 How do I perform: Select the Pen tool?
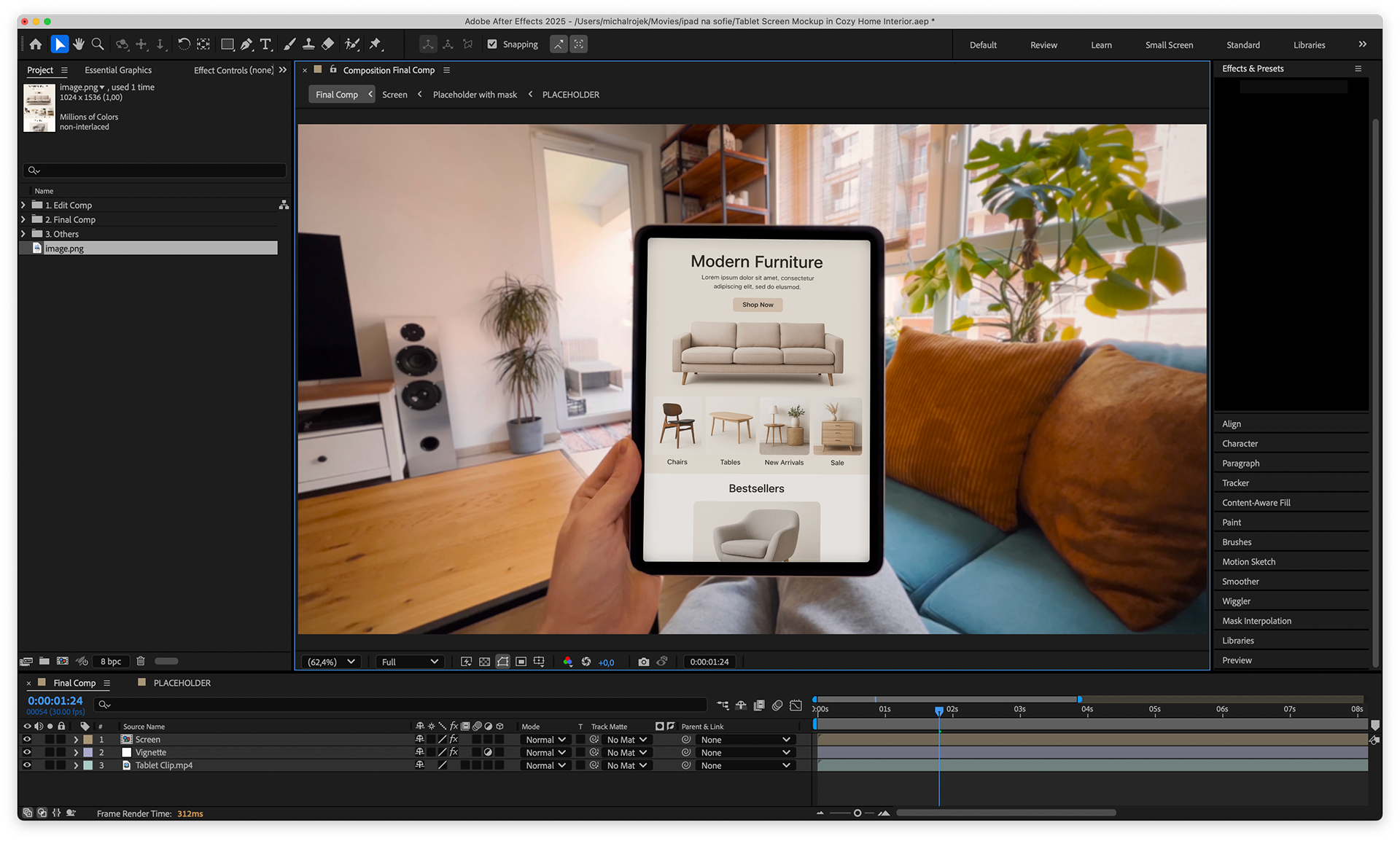click(x=246, y=44)
